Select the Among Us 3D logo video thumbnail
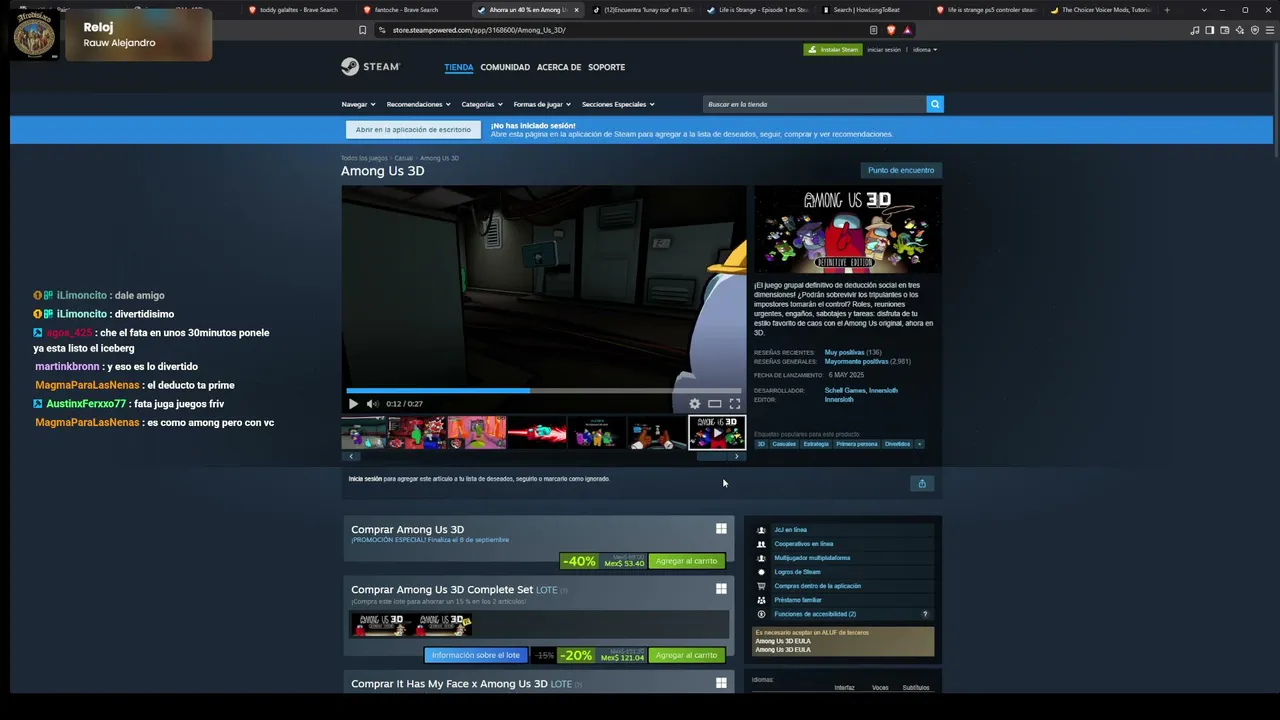 click(717, 433)
